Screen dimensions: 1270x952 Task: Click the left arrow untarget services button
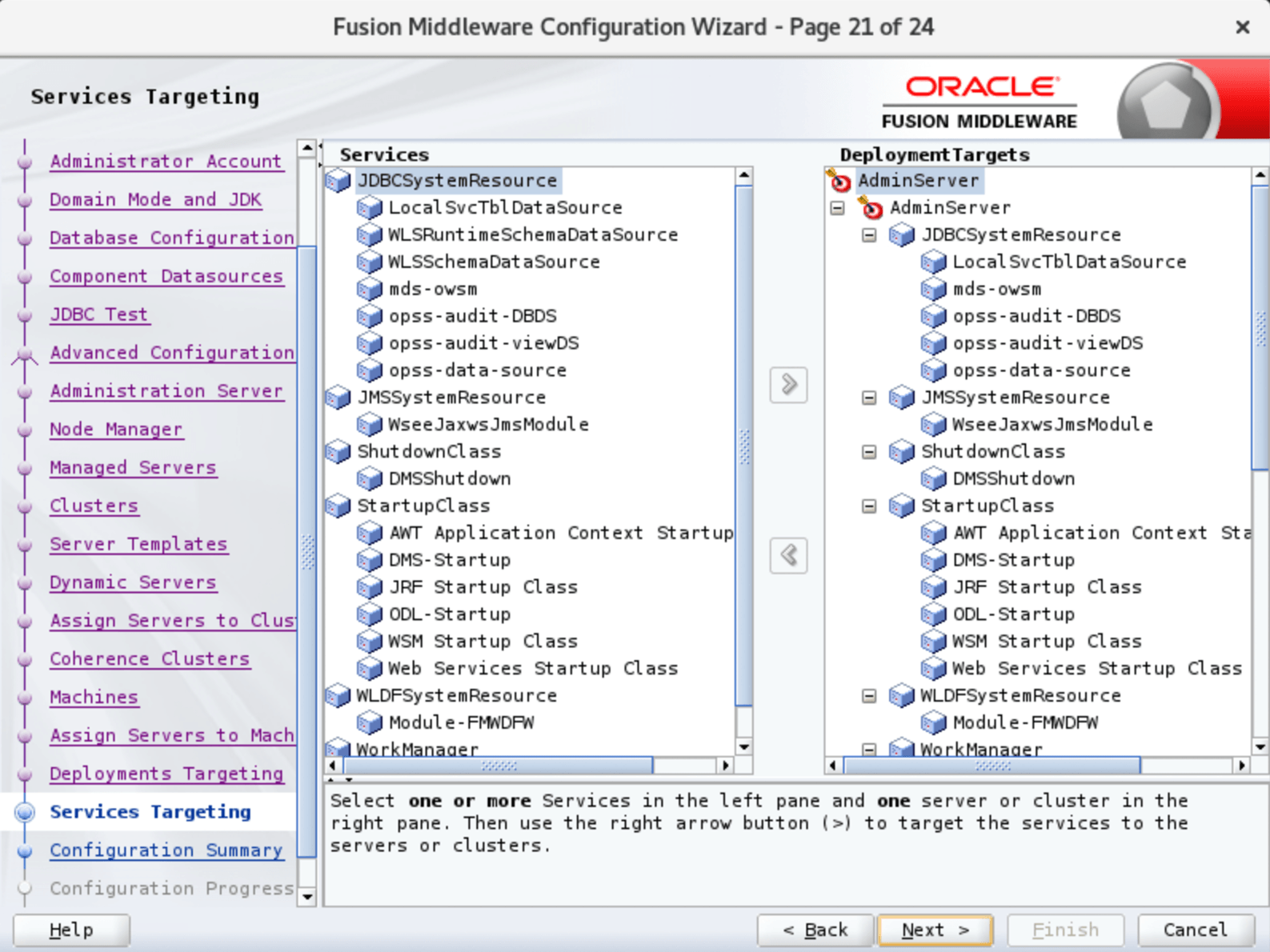click(788, 555)
